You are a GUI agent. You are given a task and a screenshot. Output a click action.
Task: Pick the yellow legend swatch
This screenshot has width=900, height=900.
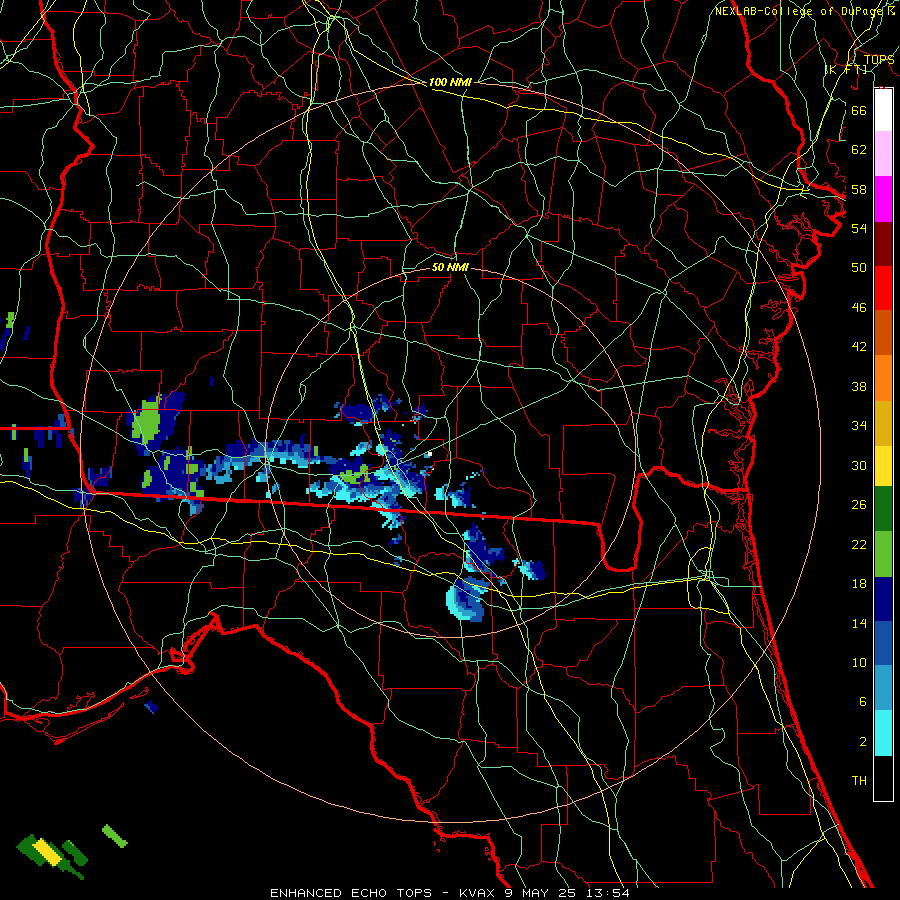coord(883,465)
